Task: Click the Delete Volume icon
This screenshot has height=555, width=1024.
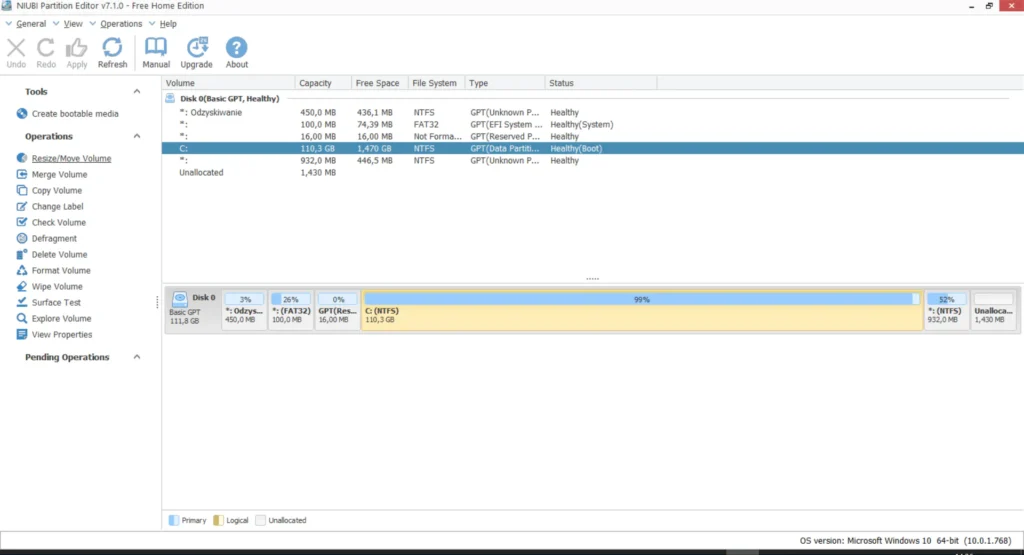Action: coord(22,254)
